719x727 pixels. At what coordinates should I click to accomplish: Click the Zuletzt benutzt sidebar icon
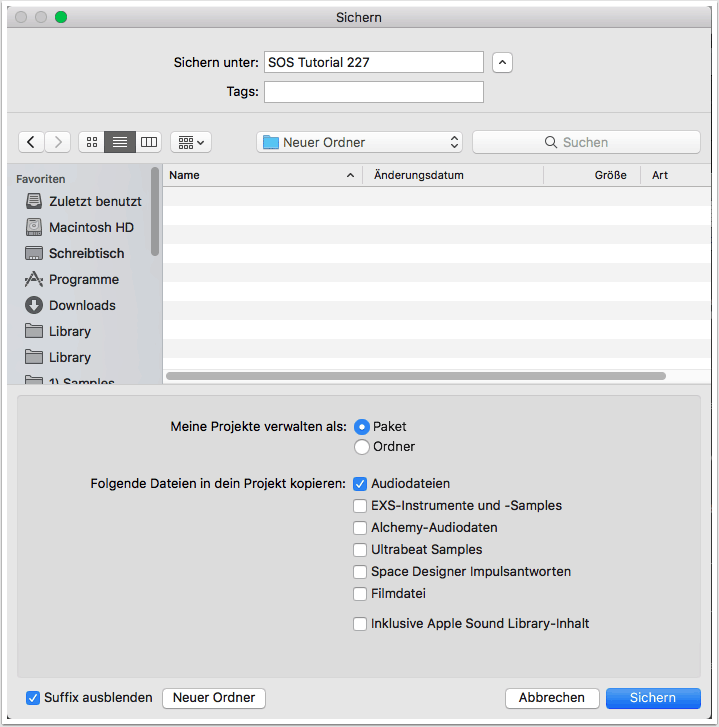tap(34, 201)
